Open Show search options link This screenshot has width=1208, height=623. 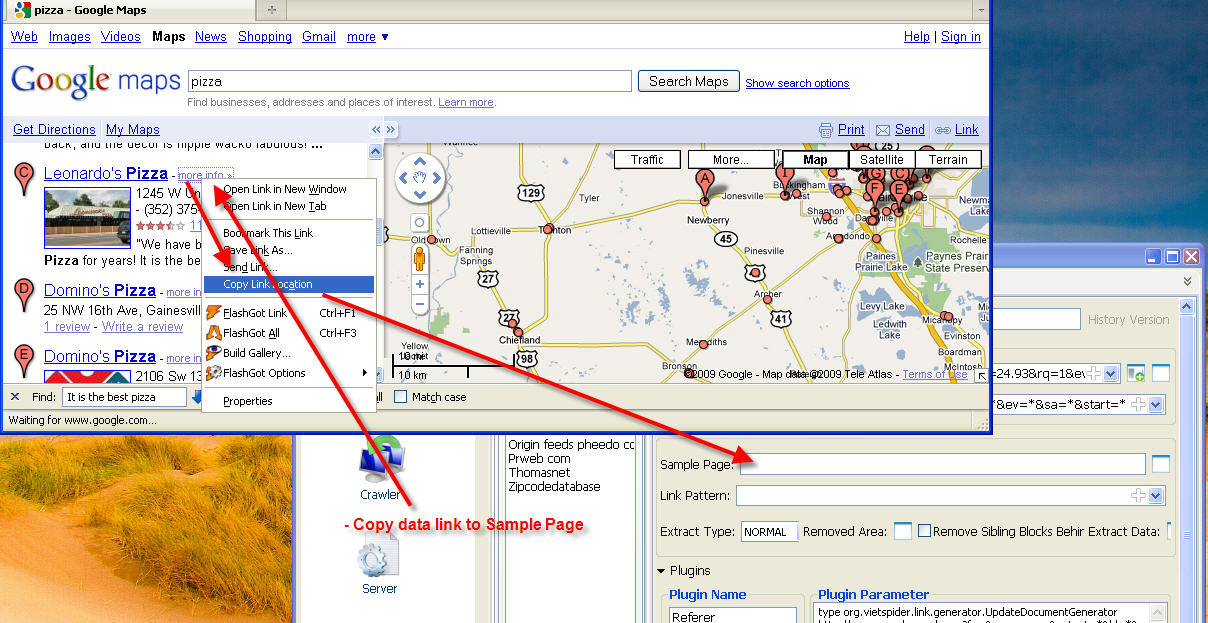[x=797, y=83]
